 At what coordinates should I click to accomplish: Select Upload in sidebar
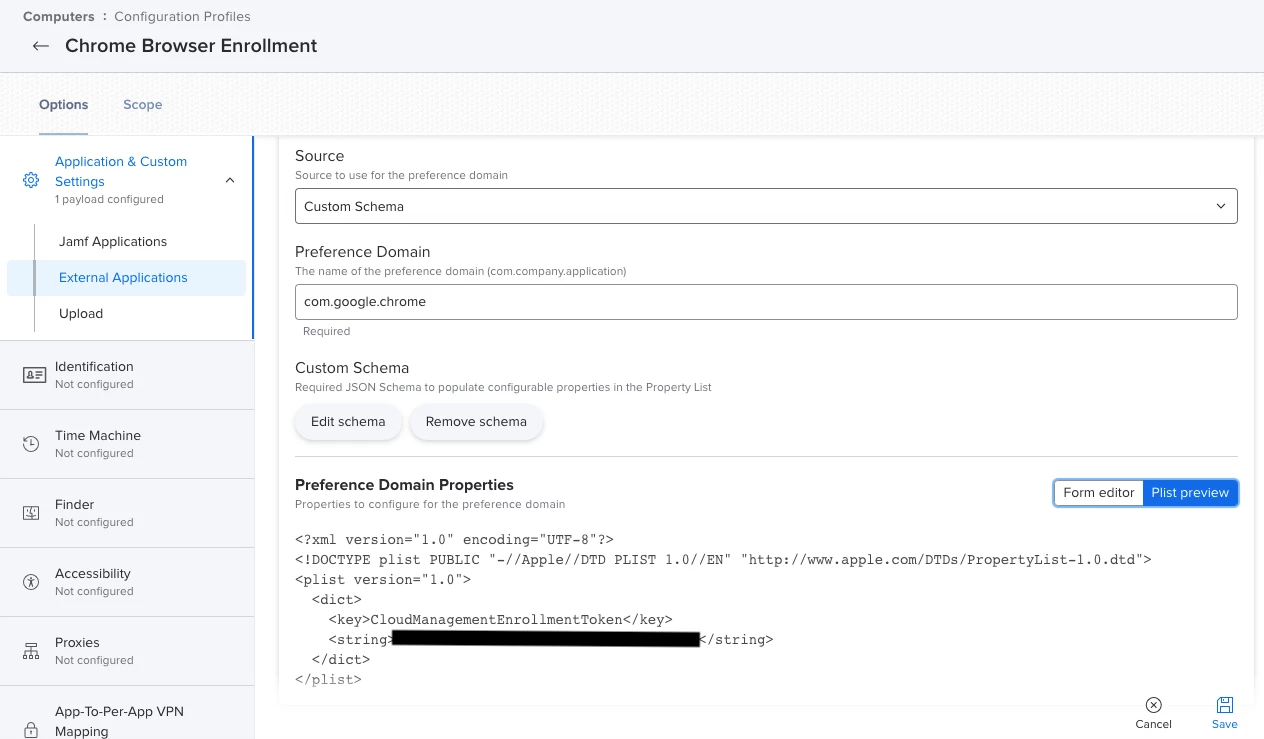[x=81, y=313]
